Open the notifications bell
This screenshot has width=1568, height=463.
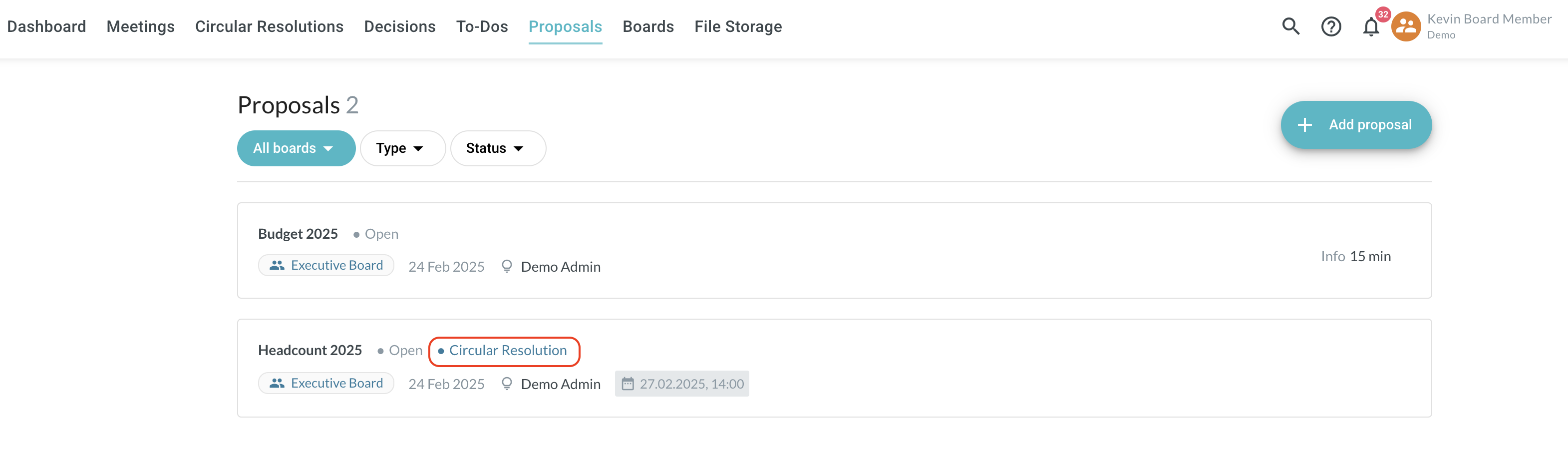1371,27
